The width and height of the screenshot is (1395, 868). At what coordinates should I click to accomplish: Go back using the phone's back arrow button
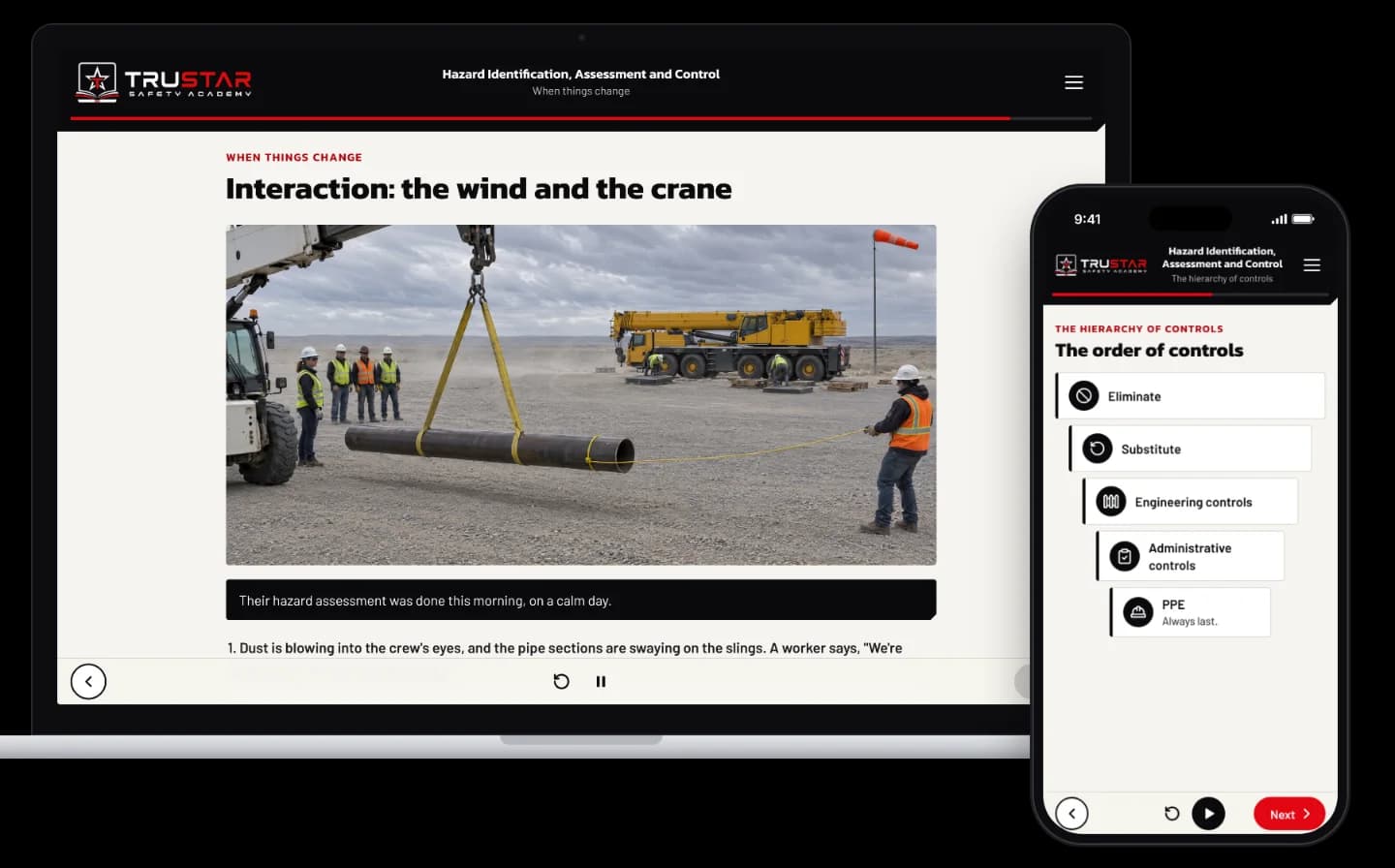coord(1071,814)
